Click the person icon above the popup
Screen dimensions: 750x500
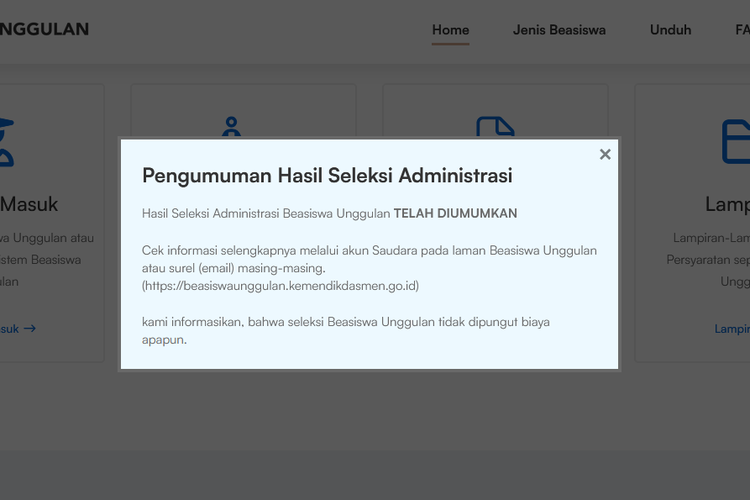[232, 126]
